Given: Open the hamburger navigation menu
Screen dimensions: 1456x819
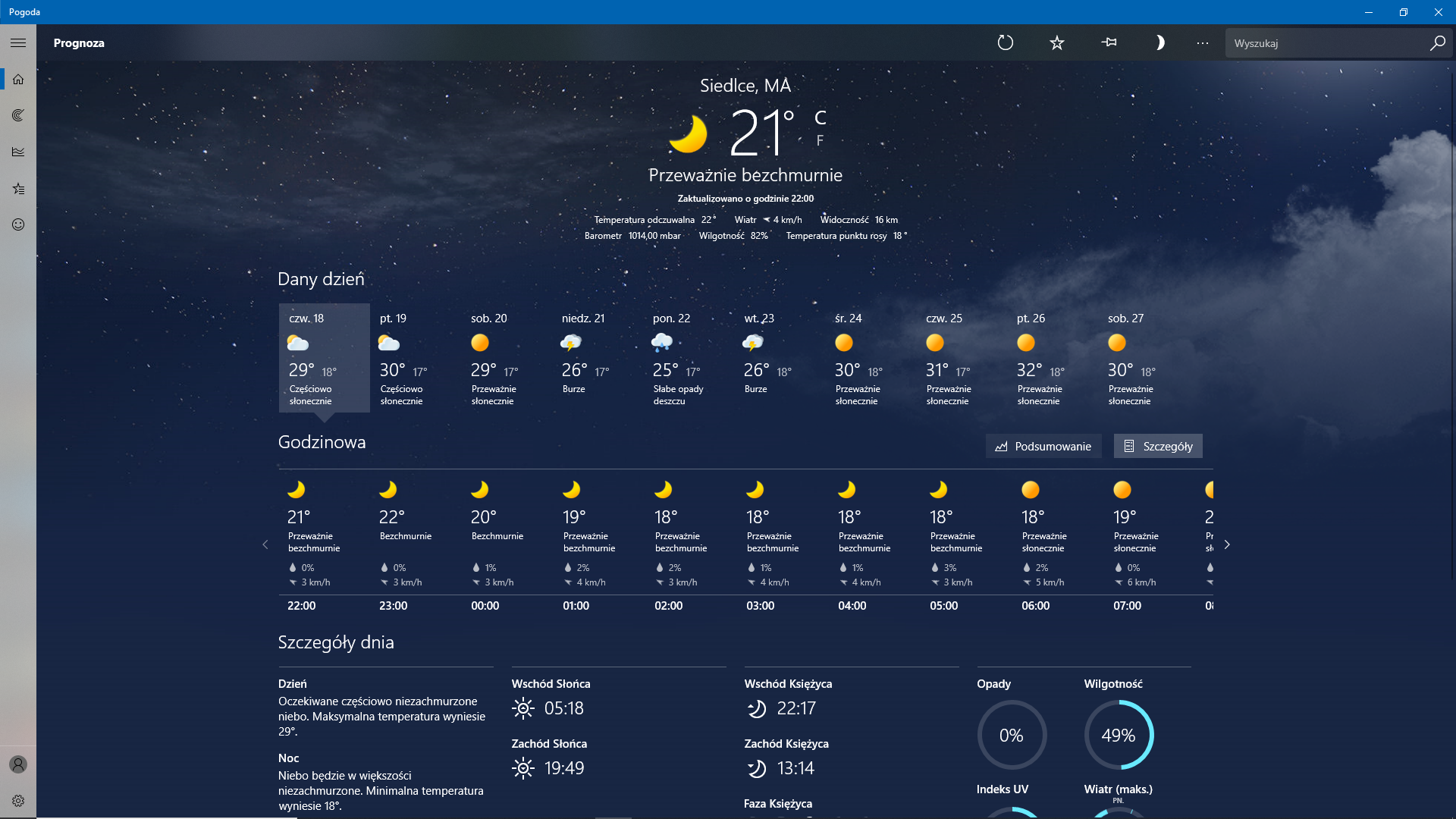Looking at the screenshot, I should [18, 43].
